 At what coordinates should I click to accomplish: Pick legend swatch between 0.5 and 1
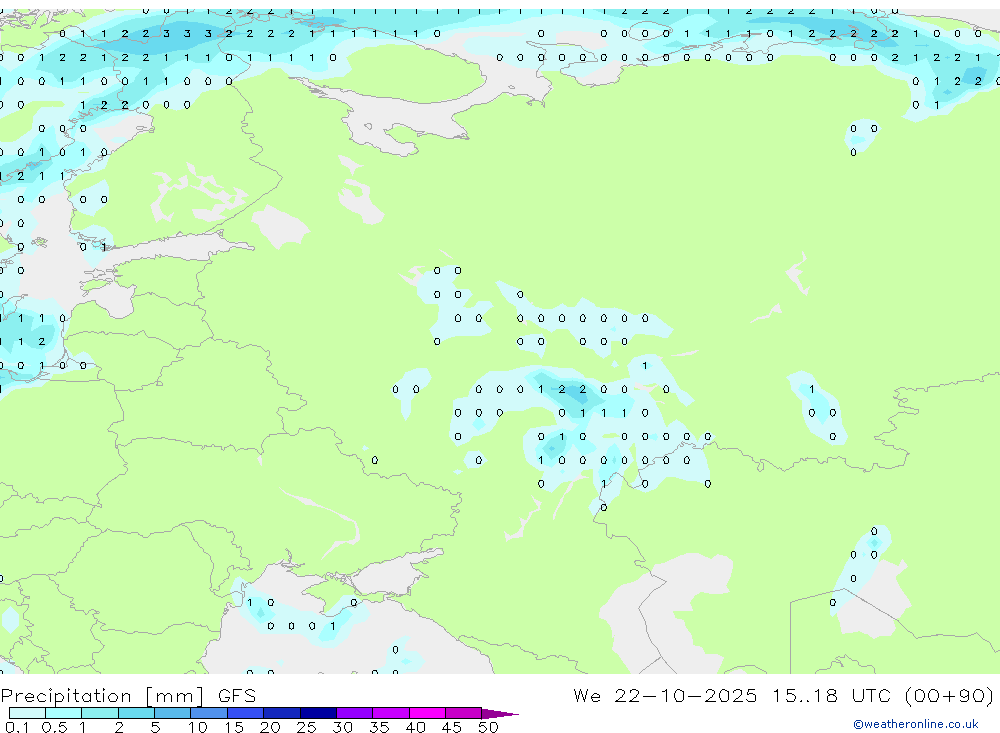pos(64,713)
